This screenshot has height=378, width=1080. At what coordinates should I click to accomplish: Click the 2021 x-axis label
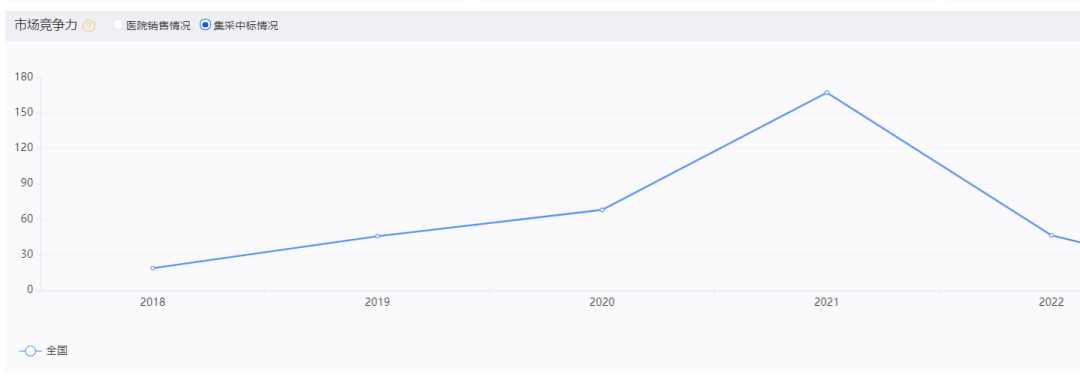click(x=827, y=302)
